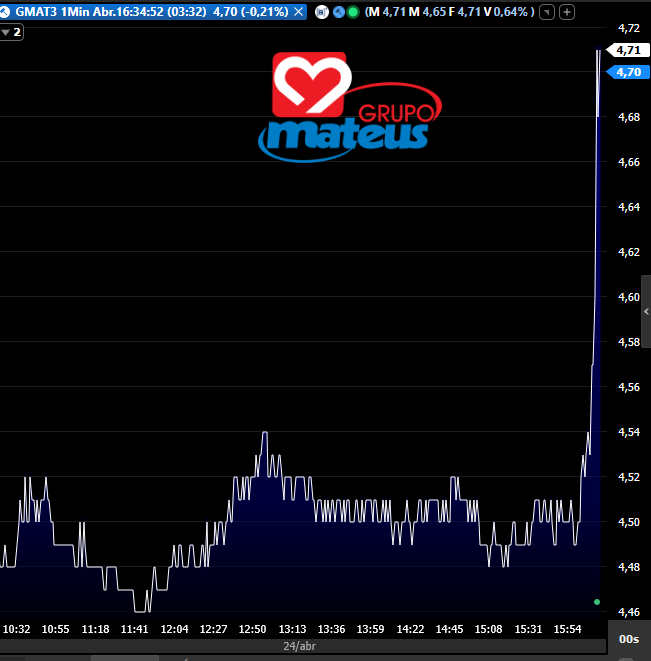Click the 12:50 time axis label
This screenshot has height=661, width=651.
252,629
